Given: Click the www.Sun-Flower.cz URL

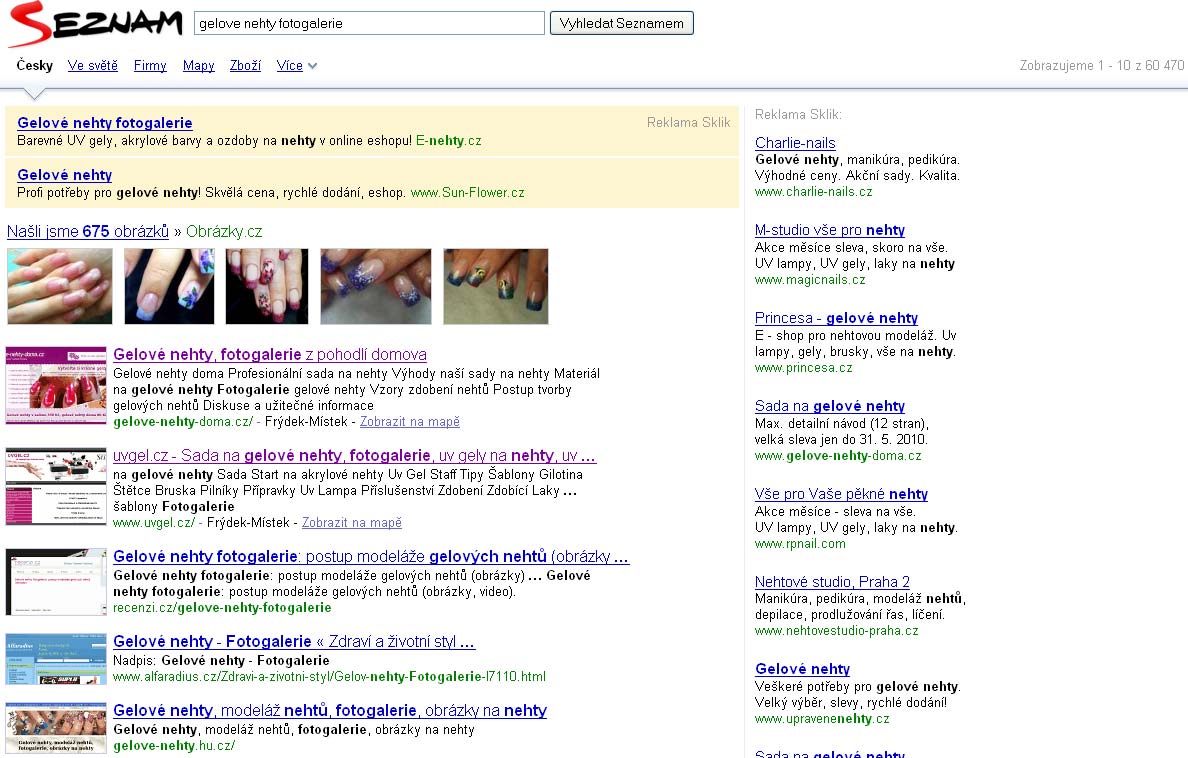Looking at the screenshot, I should pos(467,193).
